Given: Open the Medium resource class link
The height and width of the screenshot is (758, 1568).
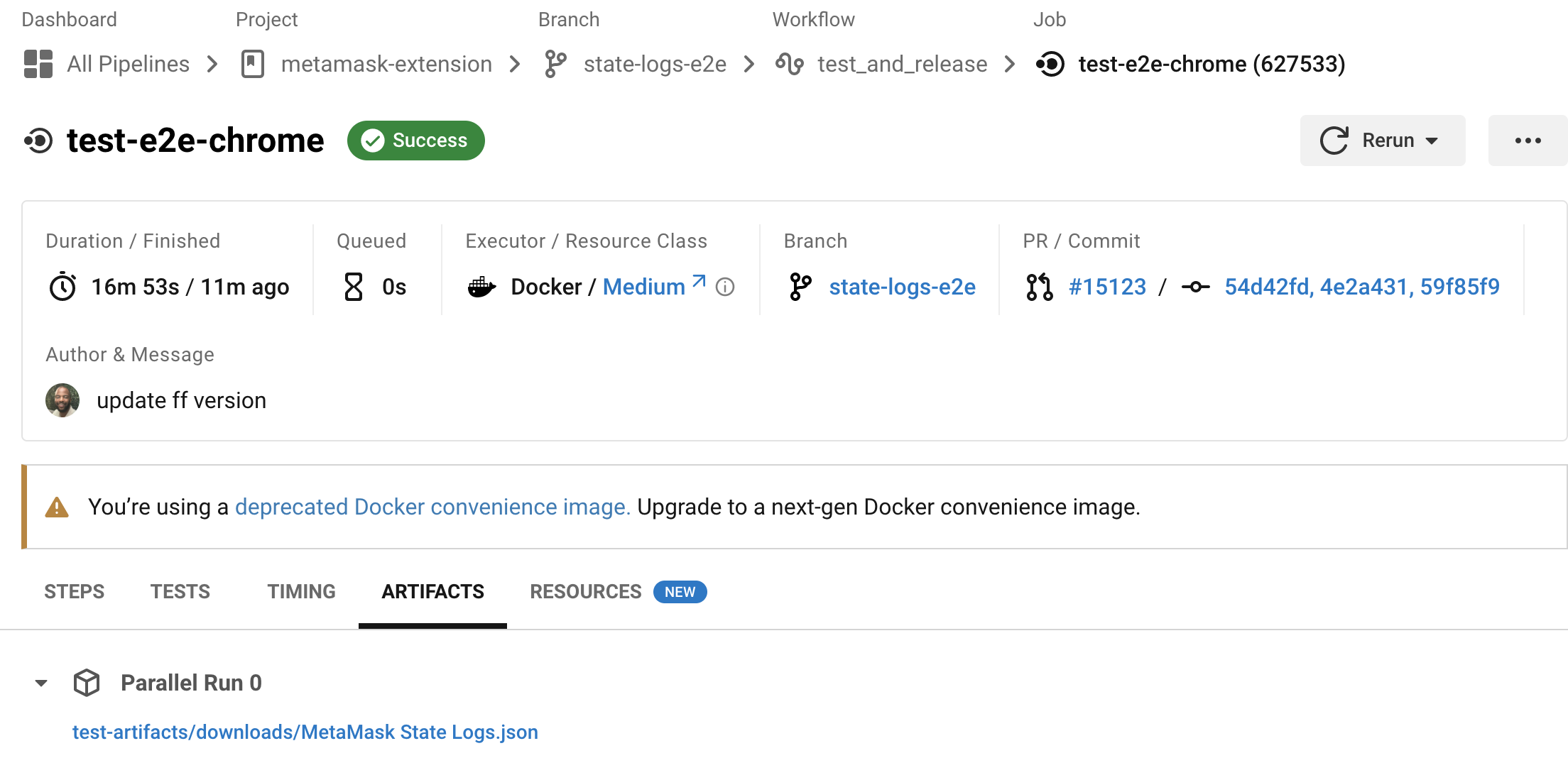Looking at the screenshot, I should tap(644, 287).
